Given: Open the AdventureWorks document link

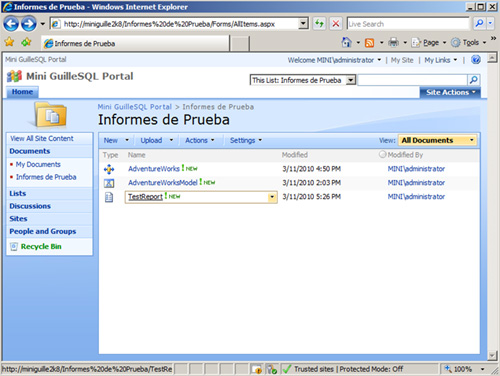Looking at the screenshot, I should (154, 169).
